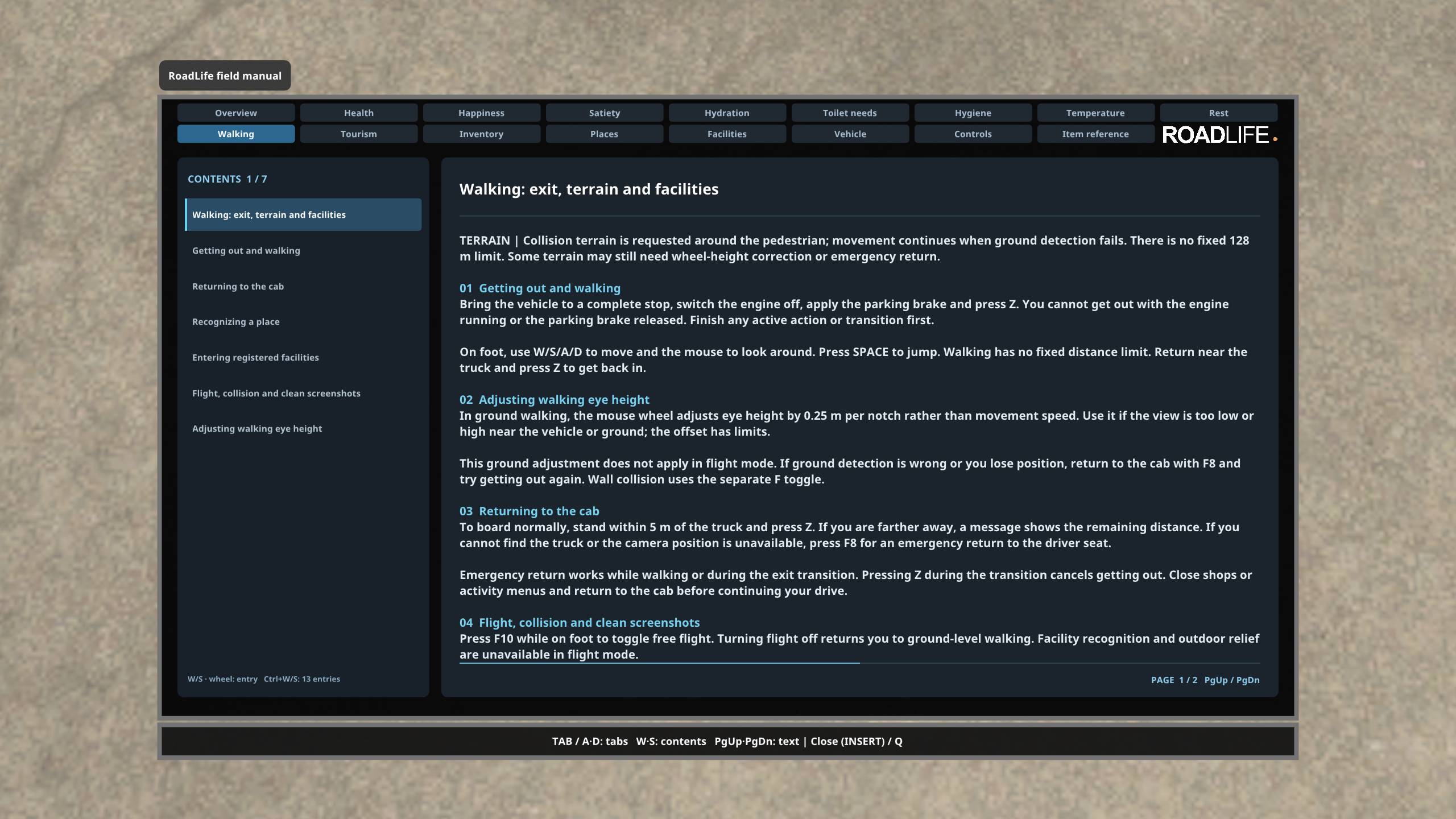Open the Temperature tab
1456x819 pixels.
tap(1096, 113)
